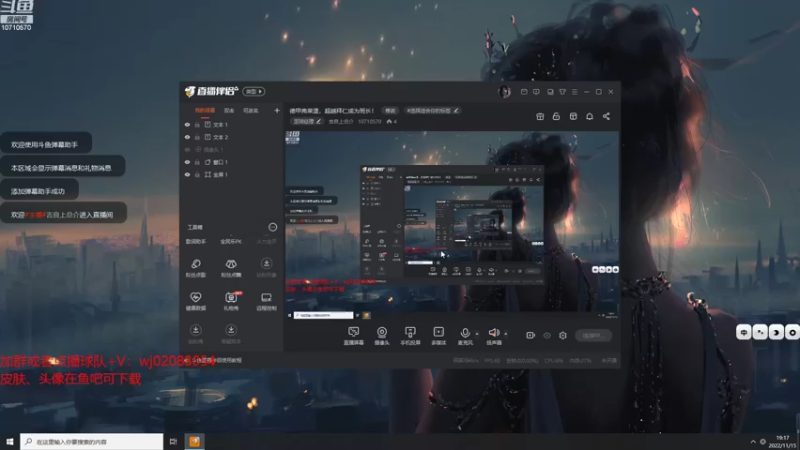800x450 pixels.
Task: Toggle visibility of source 文本 2
Action: tap(187, 137)
